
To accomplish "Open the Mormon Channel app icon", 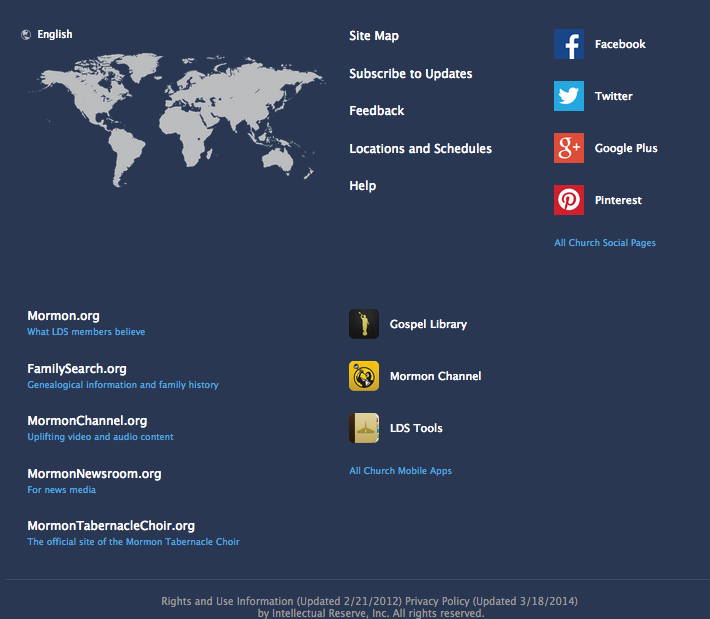I will click(x=364, y=376).
